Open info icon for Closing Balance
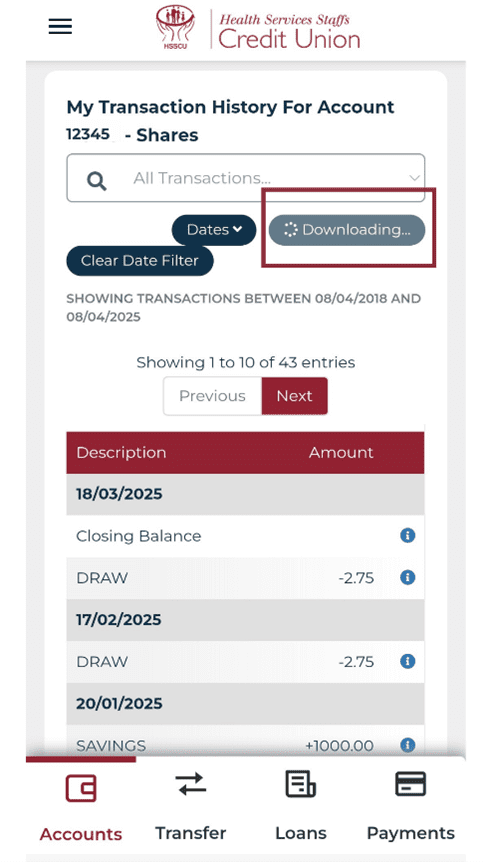Viewport: 485px width, 862px height. 407,535
